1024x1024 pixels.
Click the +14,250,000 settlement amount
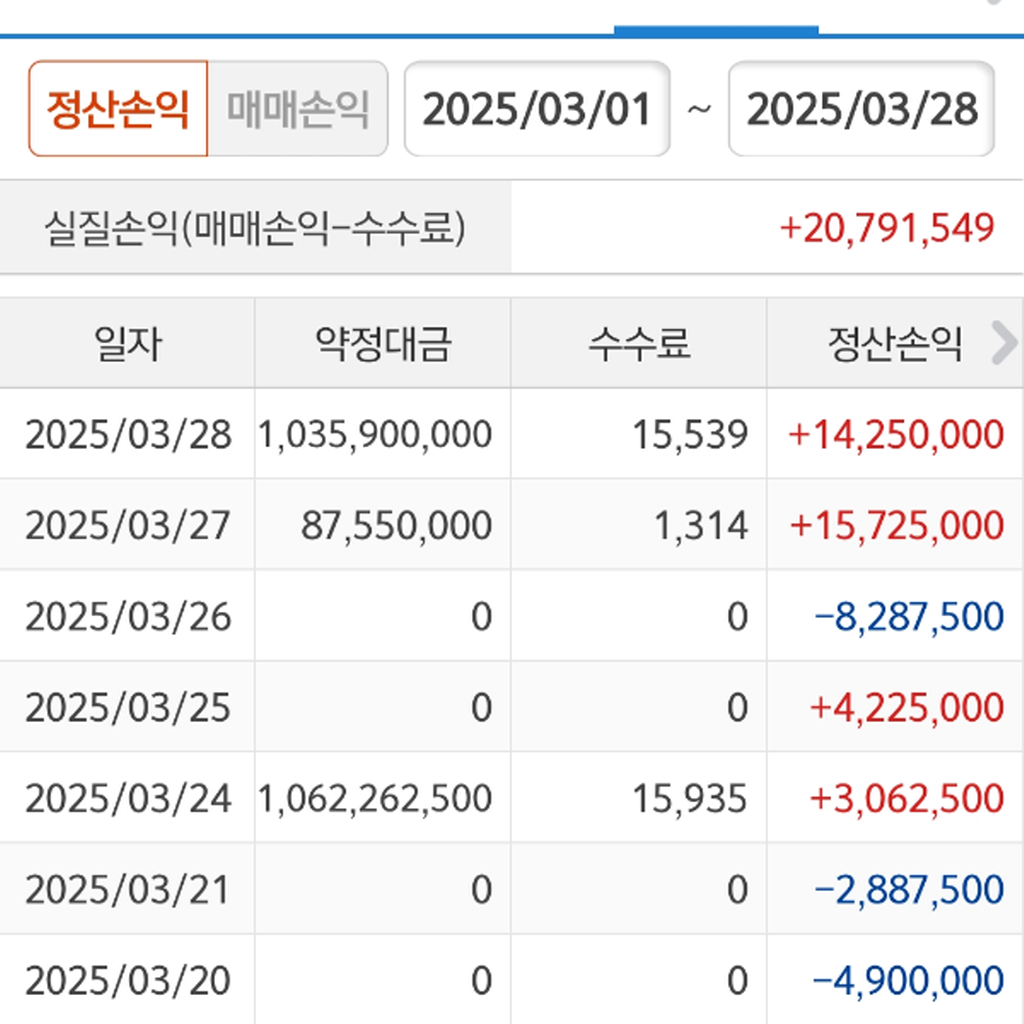point(896,435)
